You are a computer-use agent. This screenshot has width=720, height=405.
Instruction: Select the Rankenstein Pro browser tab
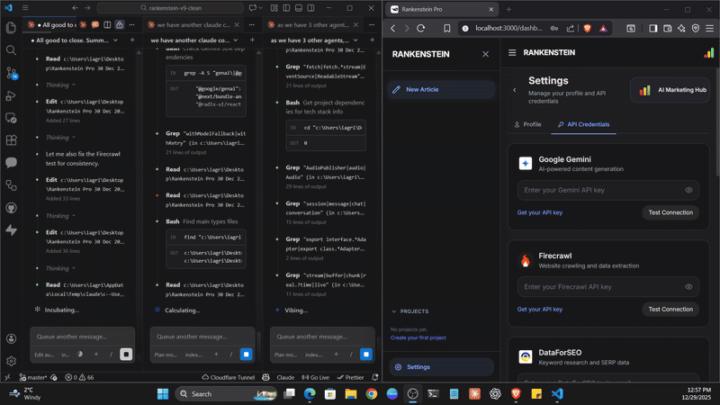pos(442,9)
